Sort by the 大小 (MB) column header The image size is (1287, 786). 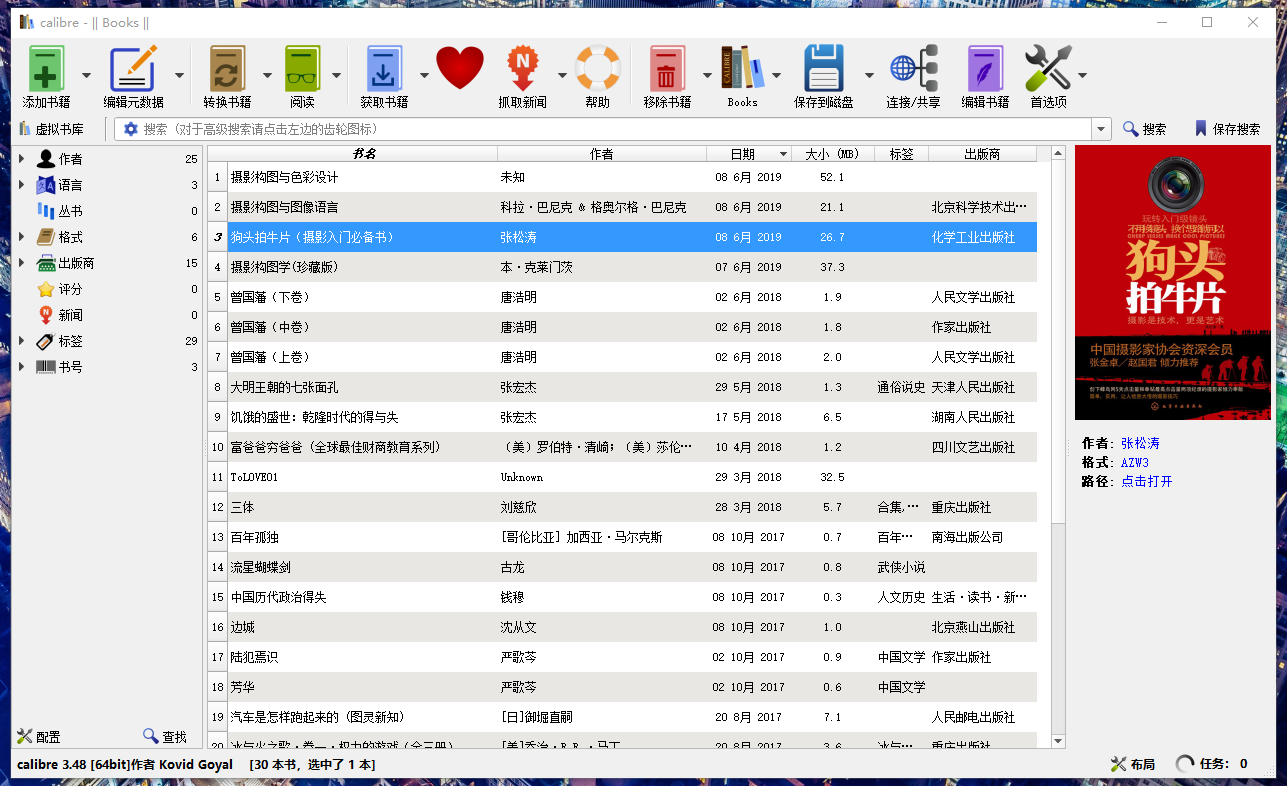832,154
